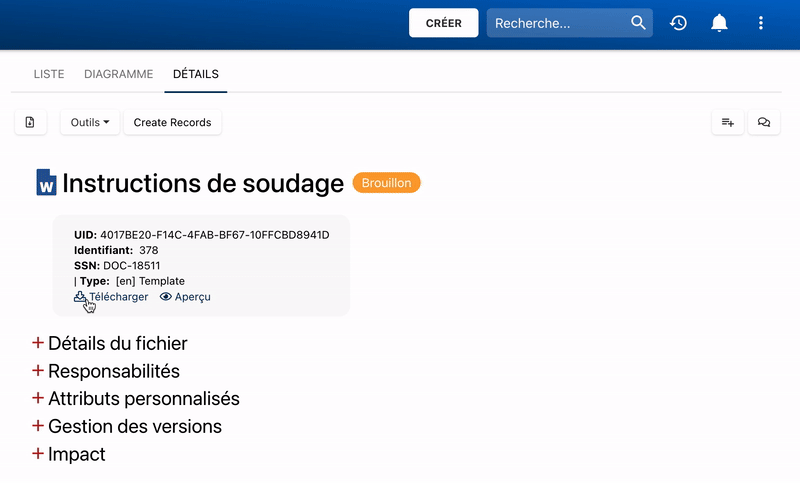Open the comments chat icon
The height and width of the screenshot is (483, 800).
pos(763,122)
